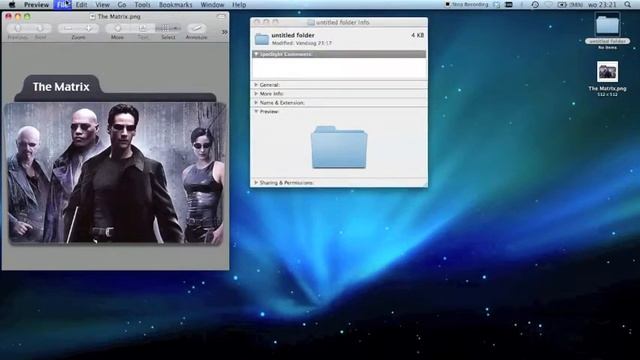Open the Apple menu
Viewport: 640px width, 360px height.
point(12,5)
